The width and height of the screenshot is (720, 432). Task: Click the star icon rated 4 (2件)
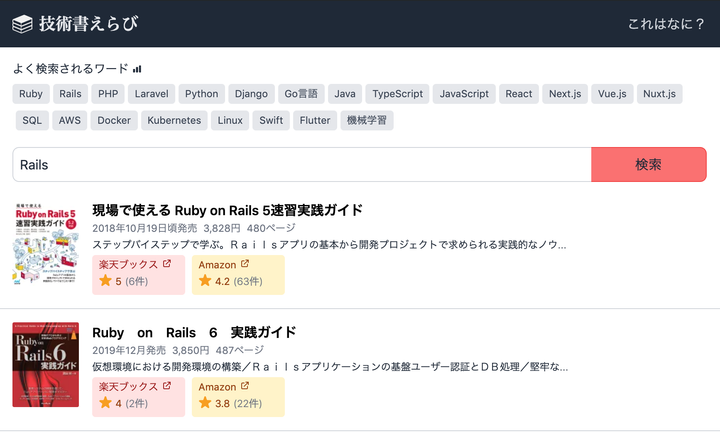(x=106, y=403)
